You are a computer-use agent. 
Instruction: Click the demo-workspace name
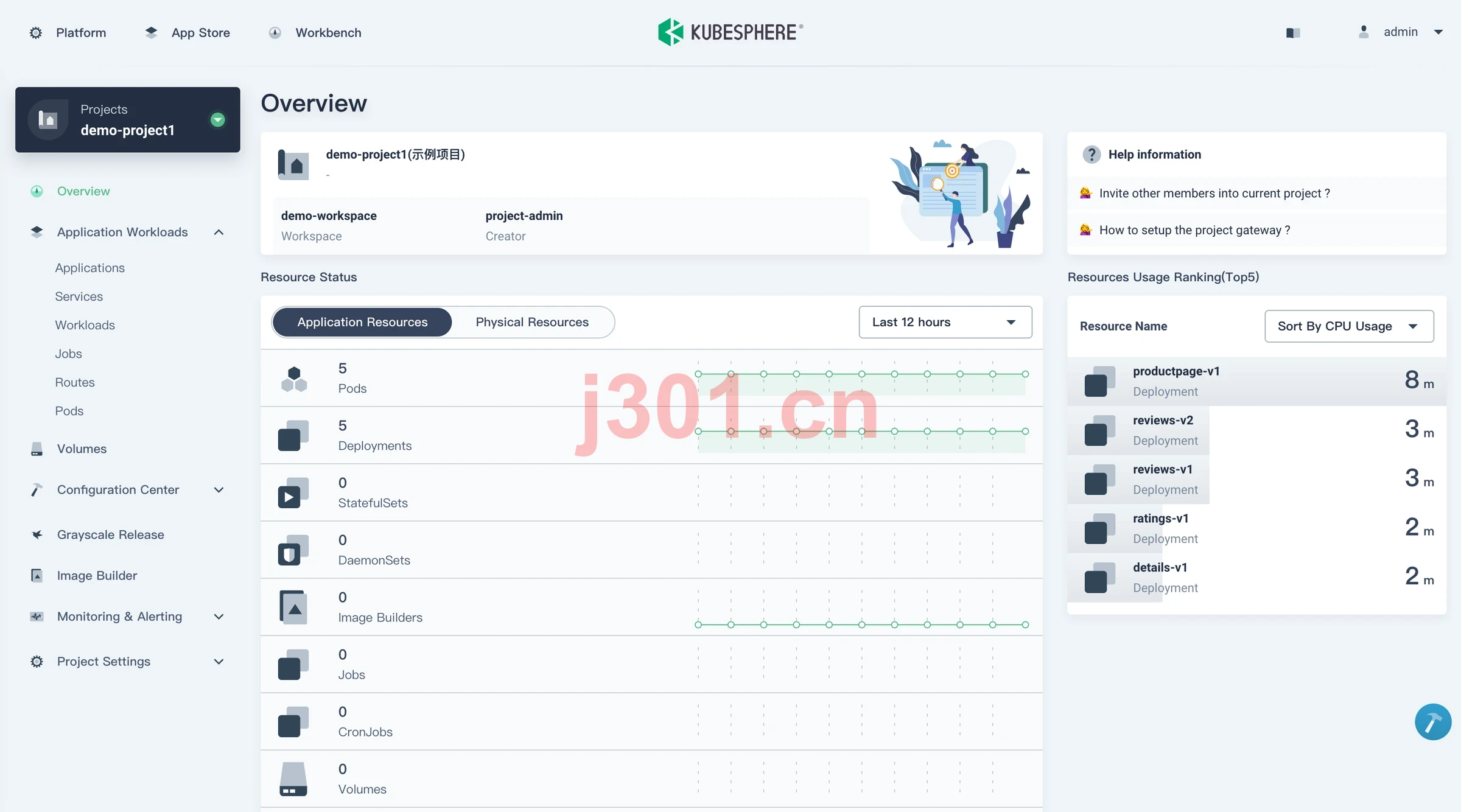point(329,216)
